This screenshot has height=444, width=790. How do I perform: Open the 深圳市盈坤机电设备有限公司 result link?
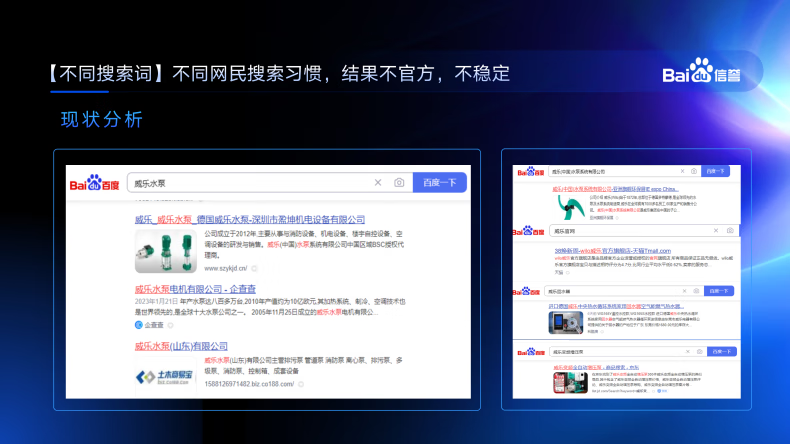click(250, 219)
